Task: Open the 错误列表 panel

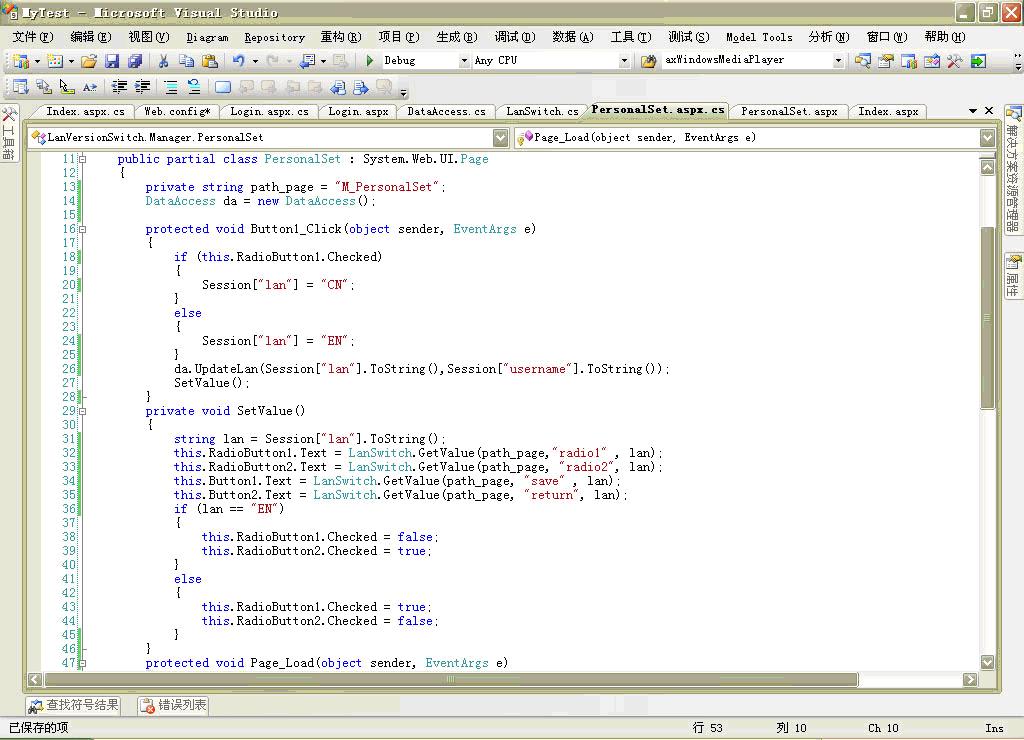Action: [x=174, y=705]
